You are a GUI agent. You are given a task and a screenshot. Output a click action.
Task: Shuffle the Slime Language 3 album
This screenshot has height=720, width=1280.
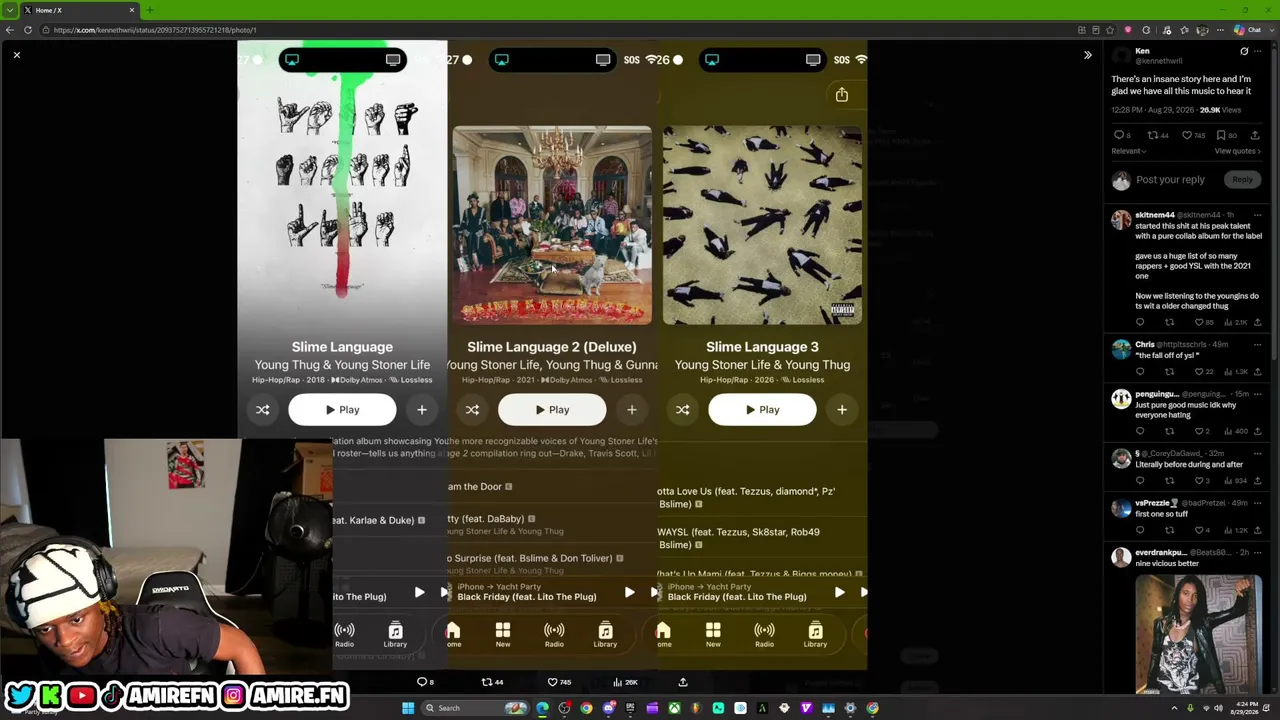point(682,410)
